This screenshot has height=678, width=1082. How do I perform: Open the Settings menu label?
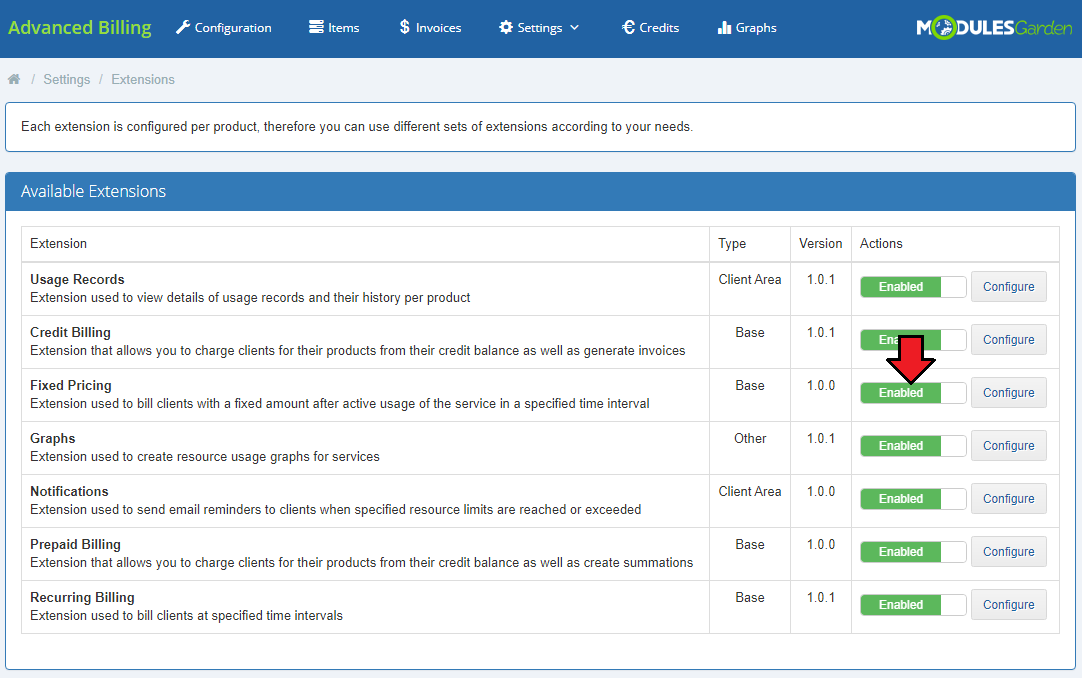[540, 28]
